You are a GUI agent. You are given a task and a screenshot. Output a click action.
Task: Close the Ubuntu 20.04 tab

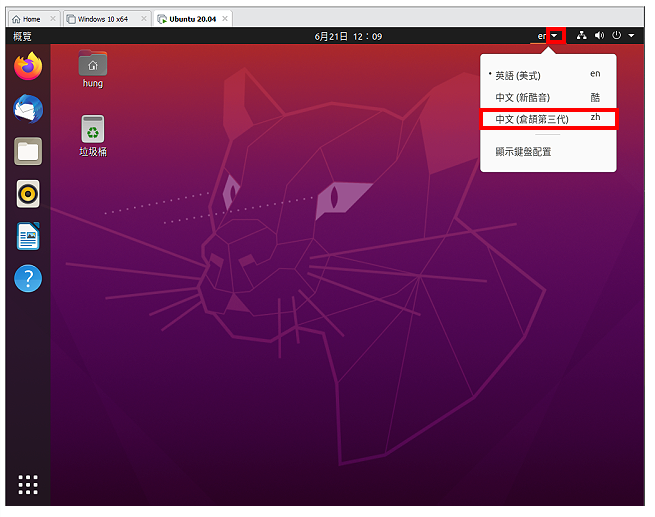tap(225, 19)
